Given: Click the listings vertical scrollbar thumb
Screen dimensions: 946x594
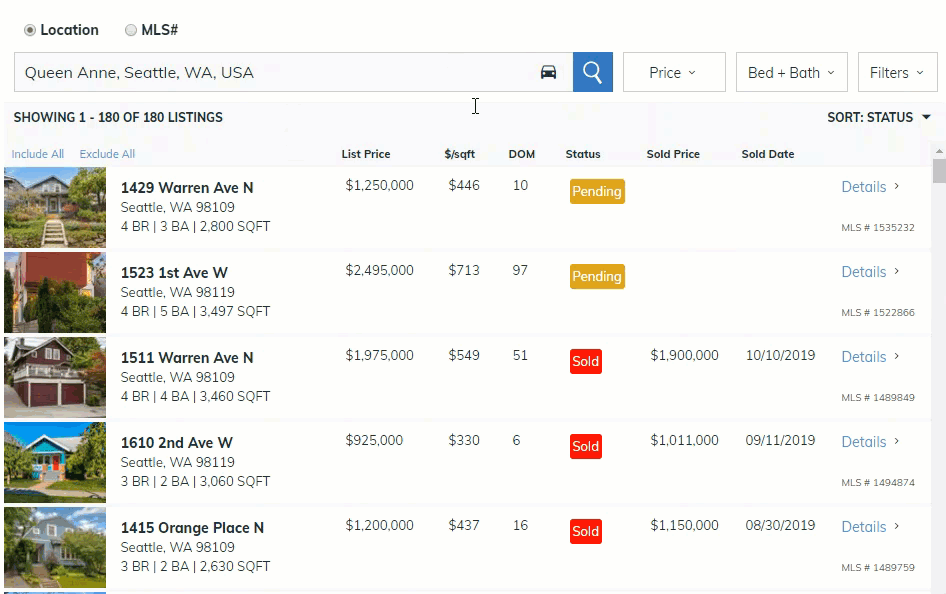Looking at the screenshot, I should pos(938,171).
